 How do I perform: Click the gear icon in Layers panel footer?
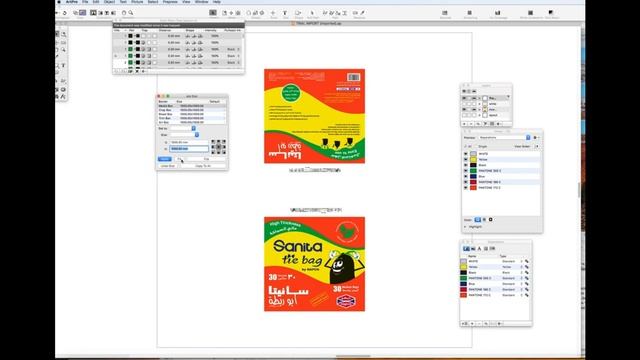tap(499, 123)
